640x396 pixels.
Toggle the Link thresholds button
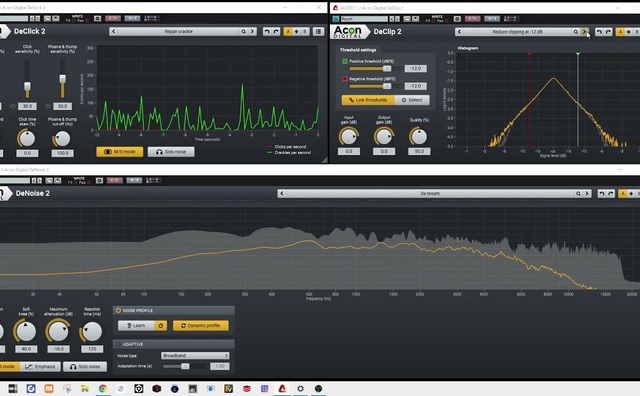[368, 100]
